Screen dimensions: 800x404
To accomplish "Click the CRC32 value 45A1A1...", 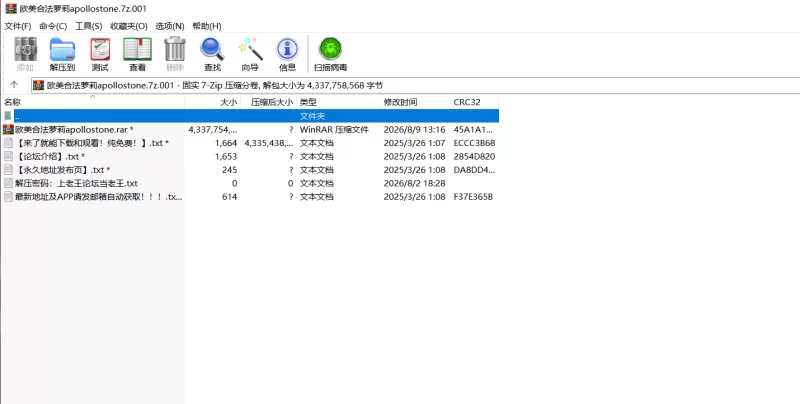I will tap(473, 130).
